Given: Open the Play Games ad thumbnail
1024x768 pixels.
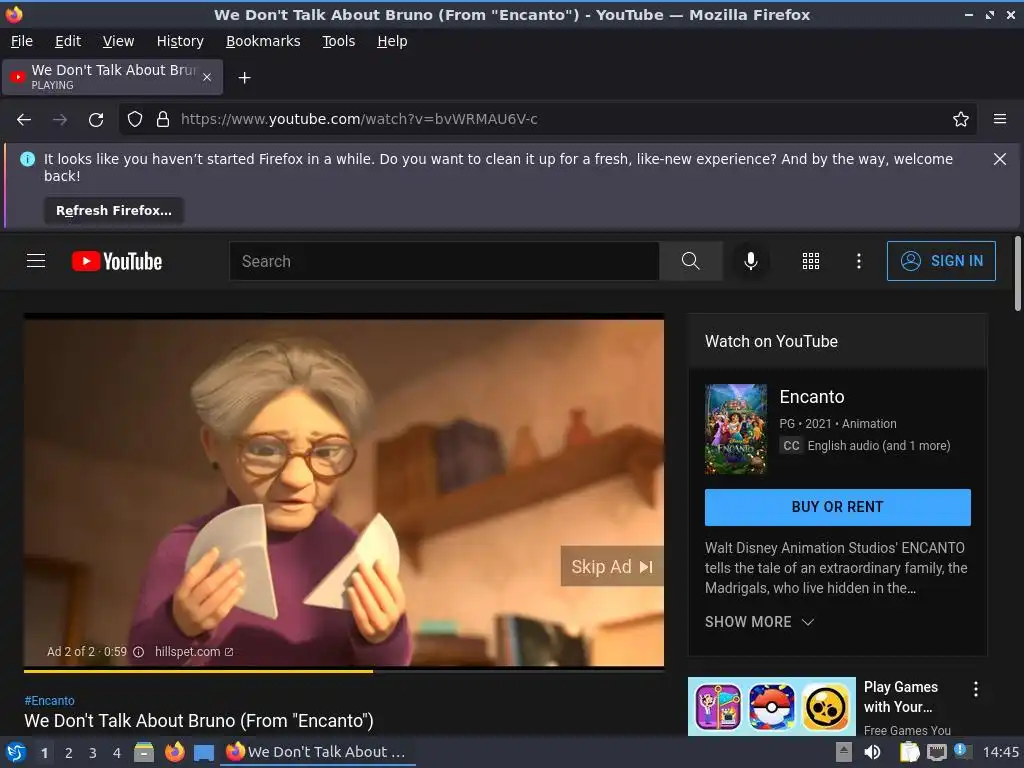Looking at the screenshot, I should 771,706.
